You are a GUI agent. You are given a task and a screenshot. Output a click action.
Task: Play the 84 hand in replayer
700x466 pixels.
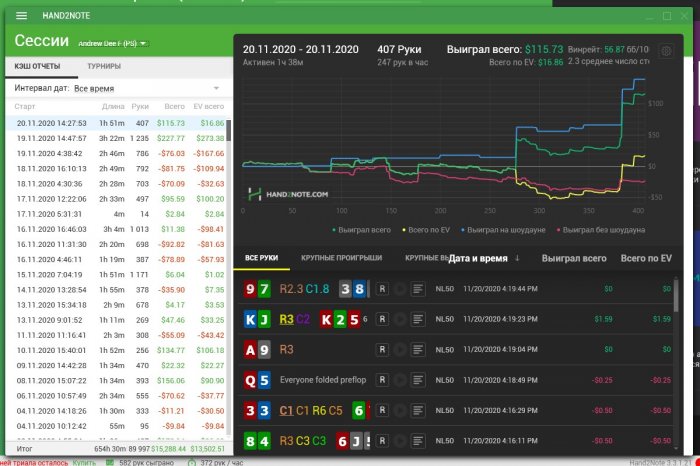(x=400, y=441)
